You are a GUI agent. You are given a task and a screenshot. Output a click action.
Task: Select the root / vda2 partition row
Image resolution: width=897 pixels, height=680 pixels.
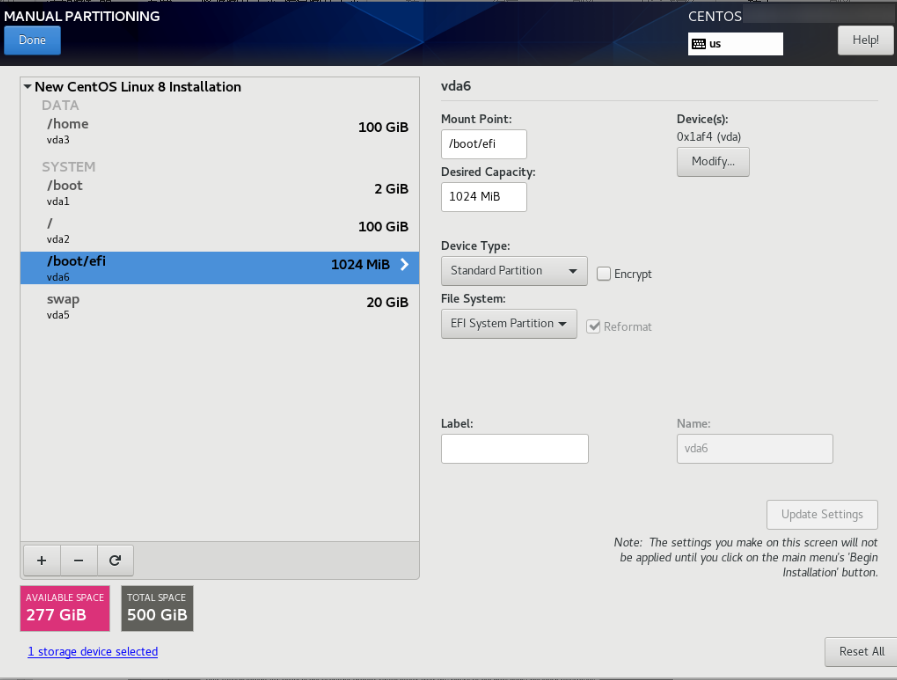220,230
